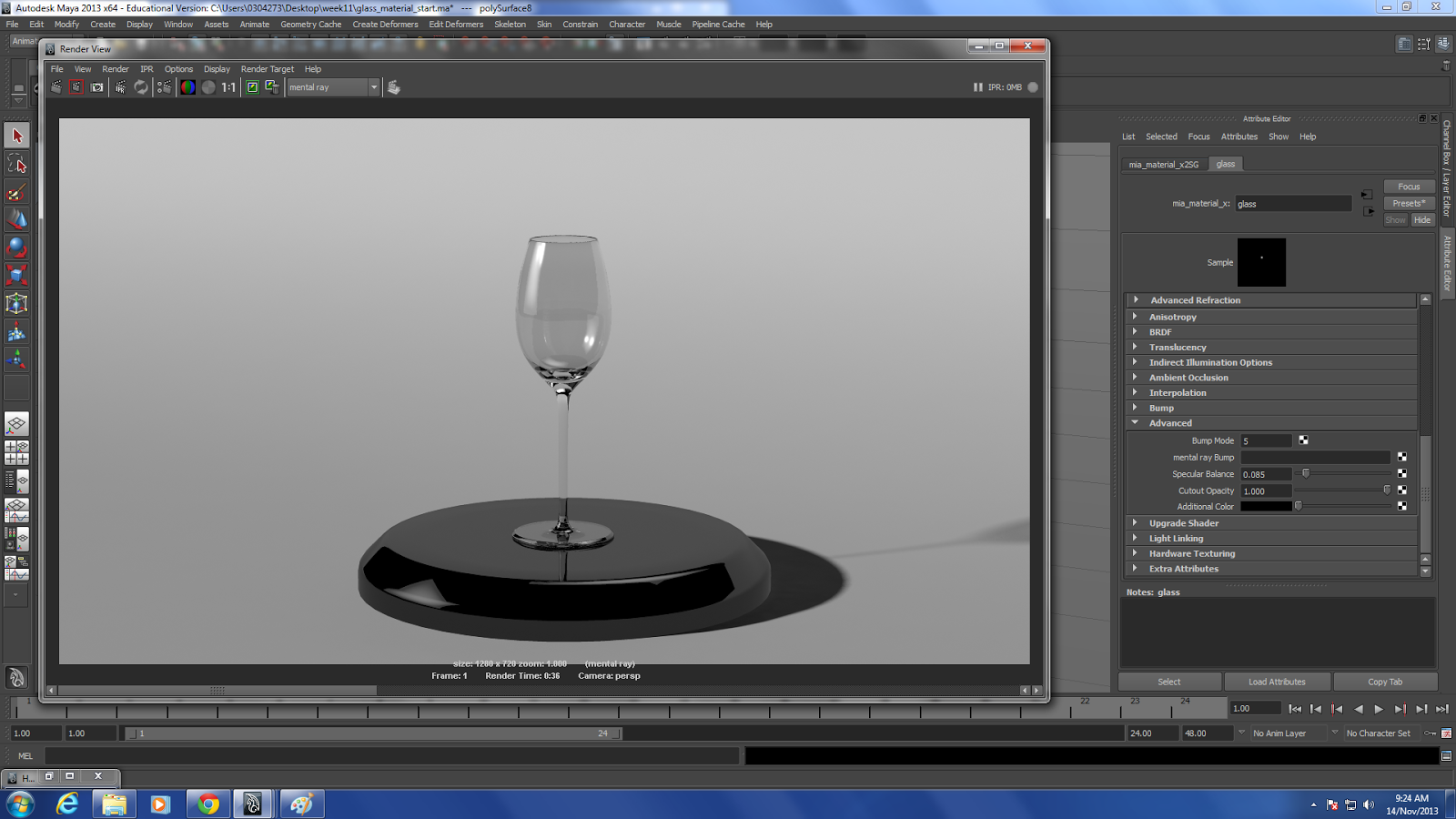This screenshot has width=1456, height=819.
Task: Set the render view to 1:1 size
Action: 228,87
